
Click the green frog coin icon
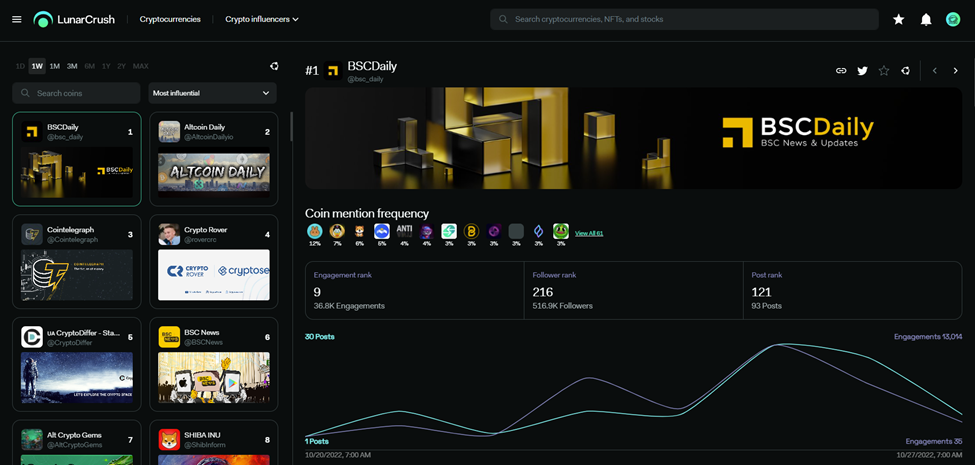point(561,231)
